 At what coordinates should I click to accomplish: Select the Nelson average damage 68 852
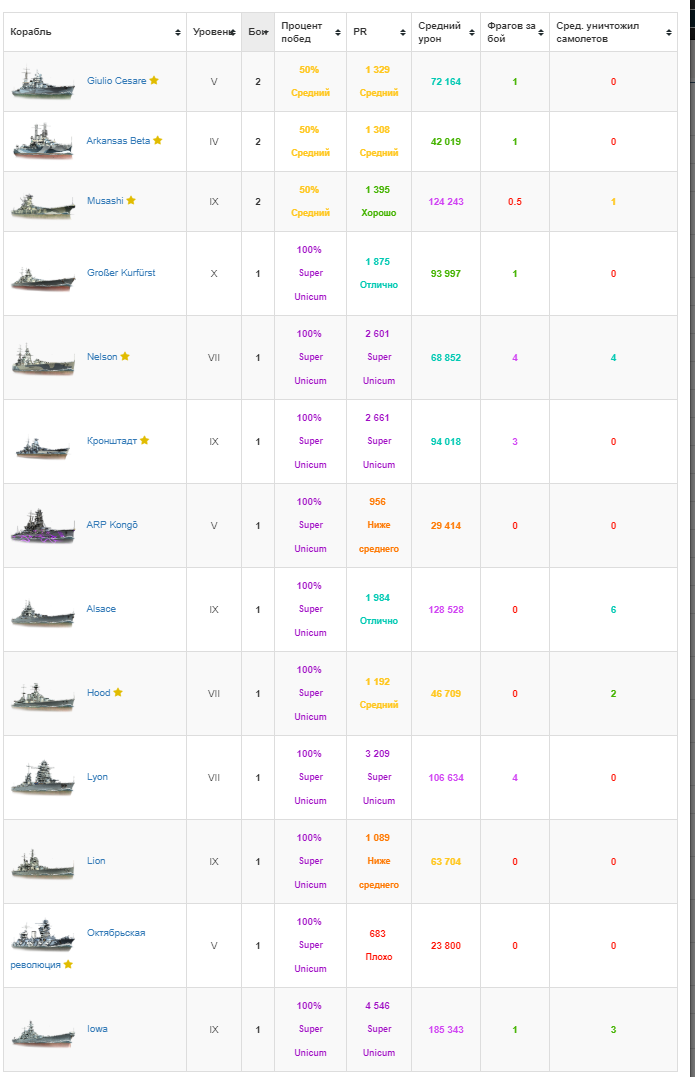[446, 357]
